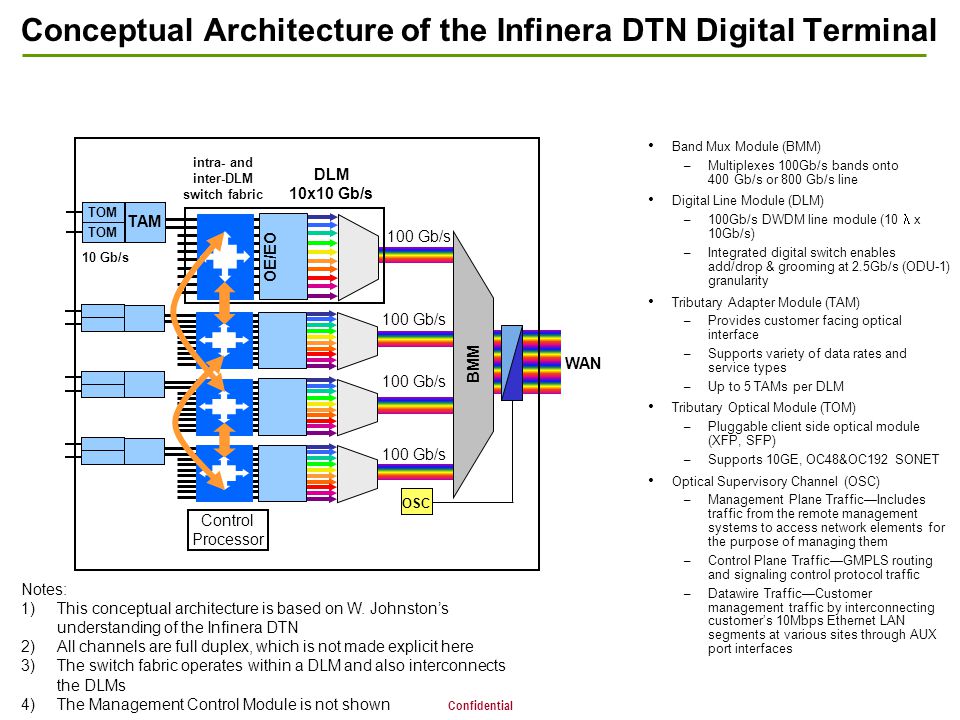Select the Control Processor box
This screenshot has height=720, width=960.
tap(228, 530)
